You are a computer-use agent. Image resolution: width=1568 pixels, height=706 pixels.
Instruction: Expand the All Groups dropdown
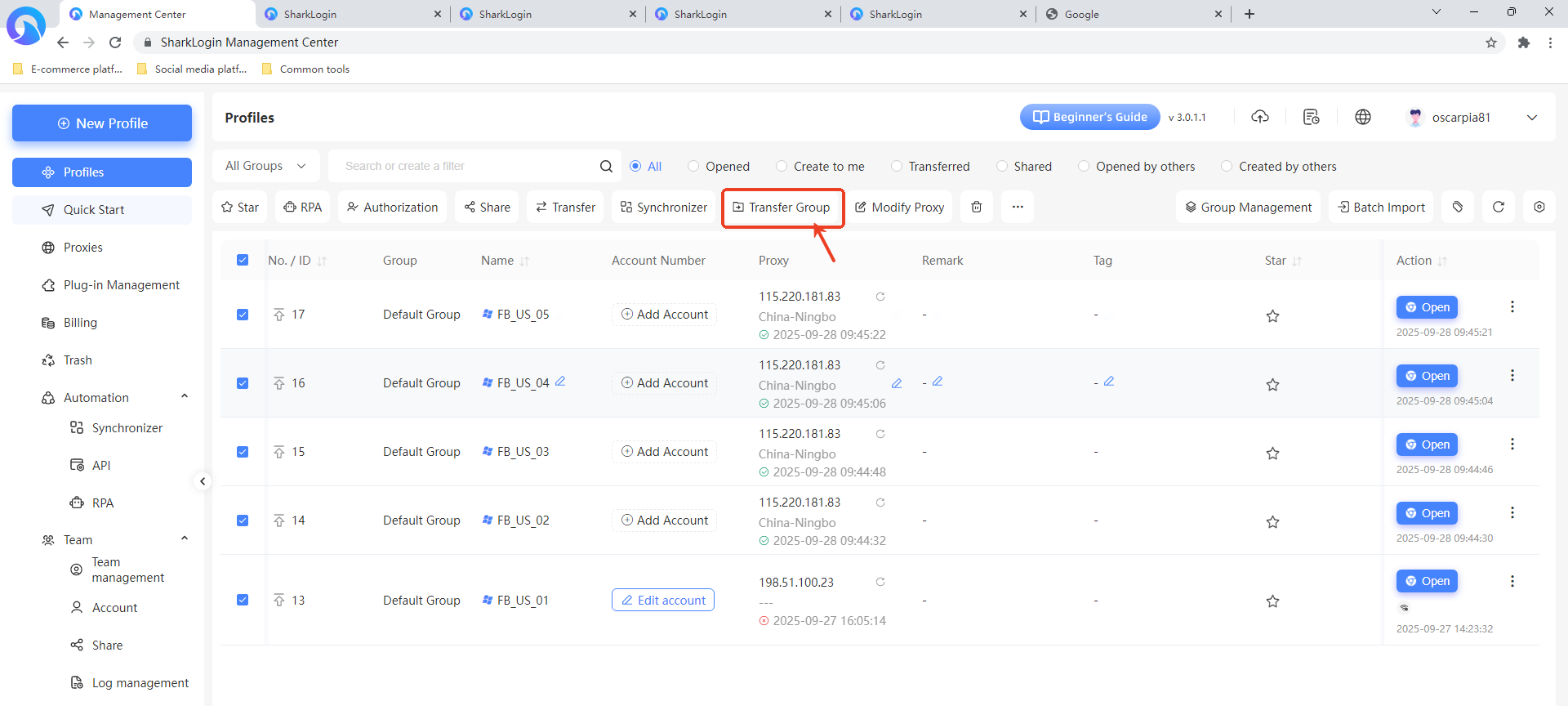265,167
